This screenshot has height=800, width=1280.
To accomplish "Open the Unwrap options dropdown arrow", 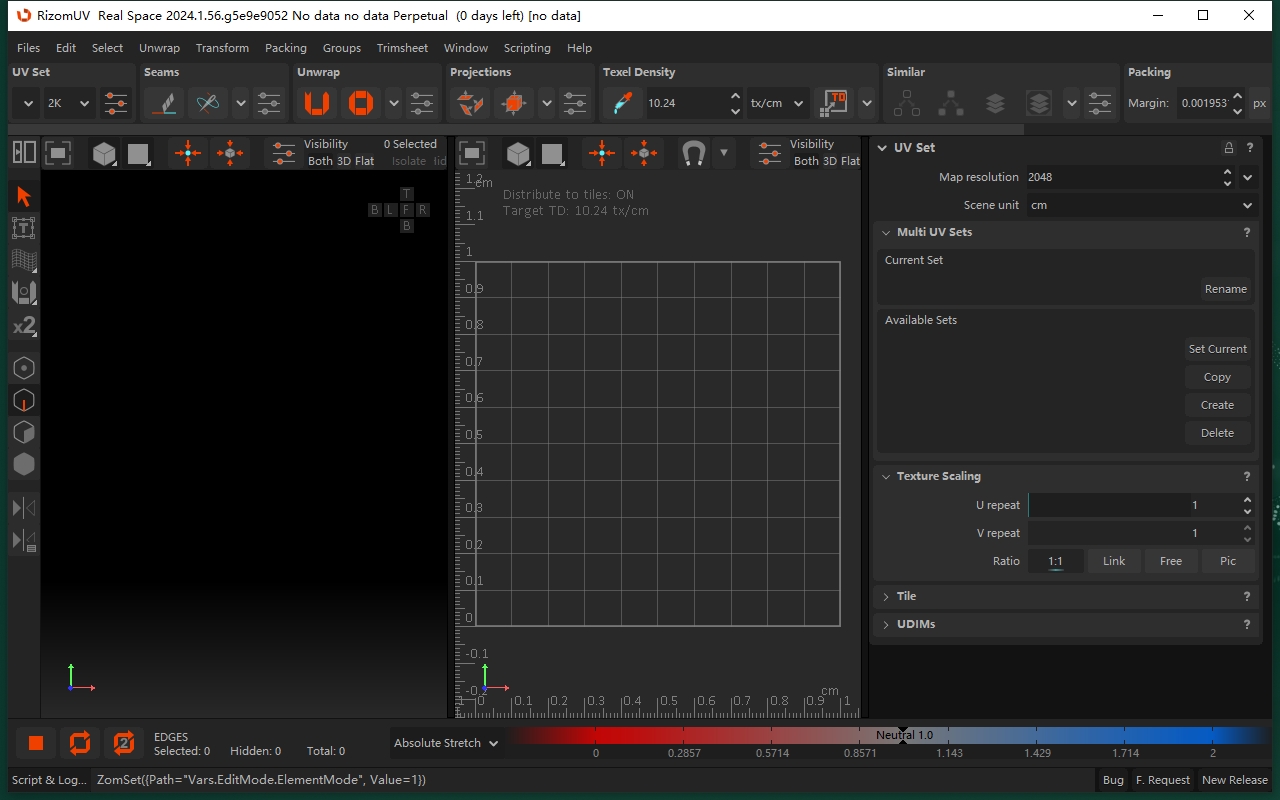I will 393,103.
